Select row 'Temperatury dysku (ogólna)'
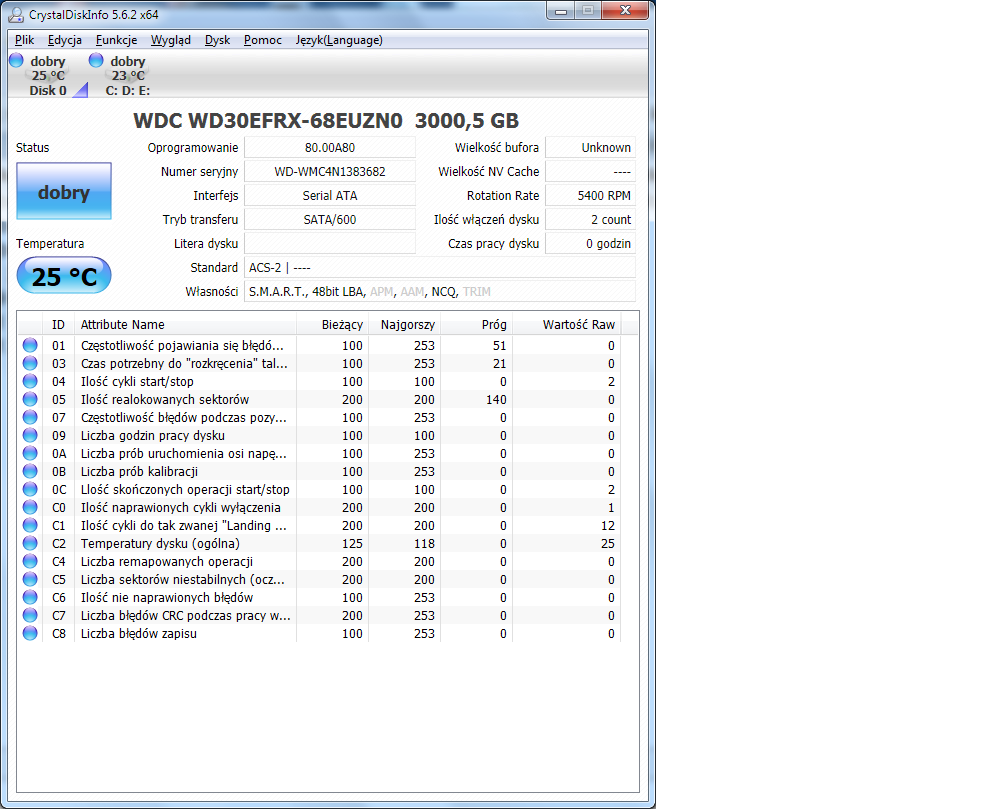Viewport: 986px width, 809px height. (319, 543)
